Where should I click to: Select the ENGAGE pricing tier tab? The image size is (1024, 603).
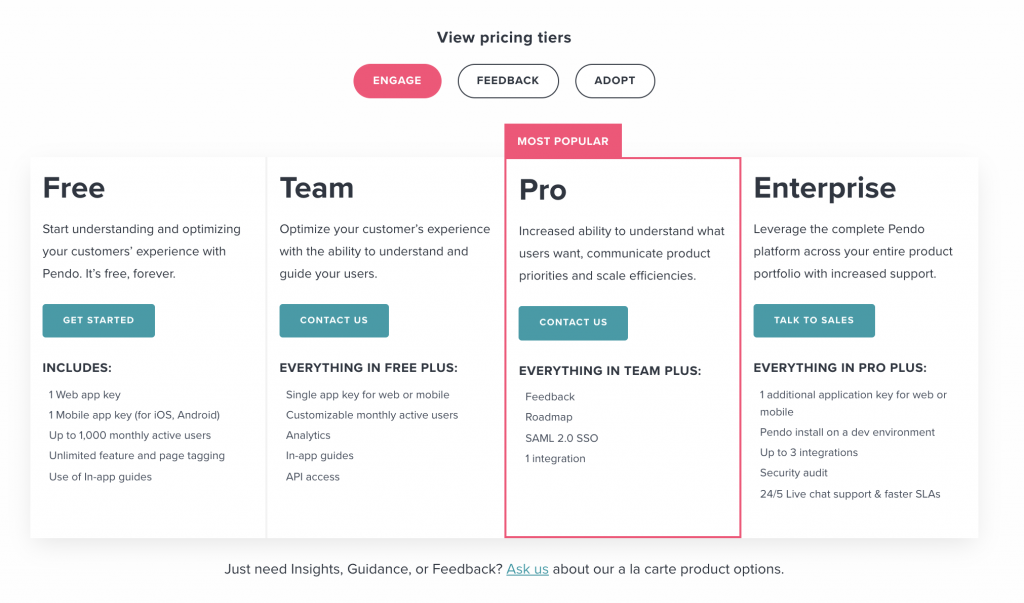click(397, 81)
